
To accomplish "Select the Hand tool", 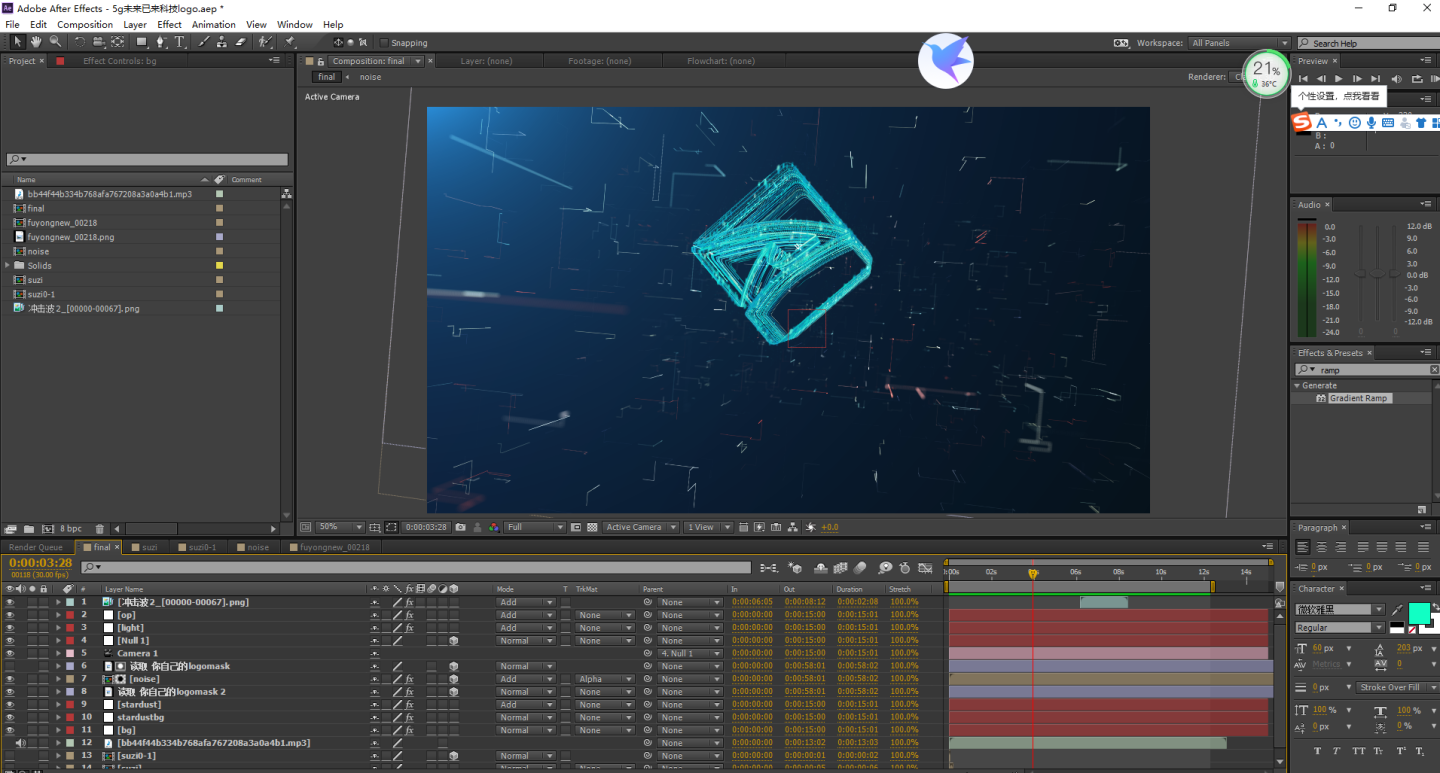I will click(36, 42).
